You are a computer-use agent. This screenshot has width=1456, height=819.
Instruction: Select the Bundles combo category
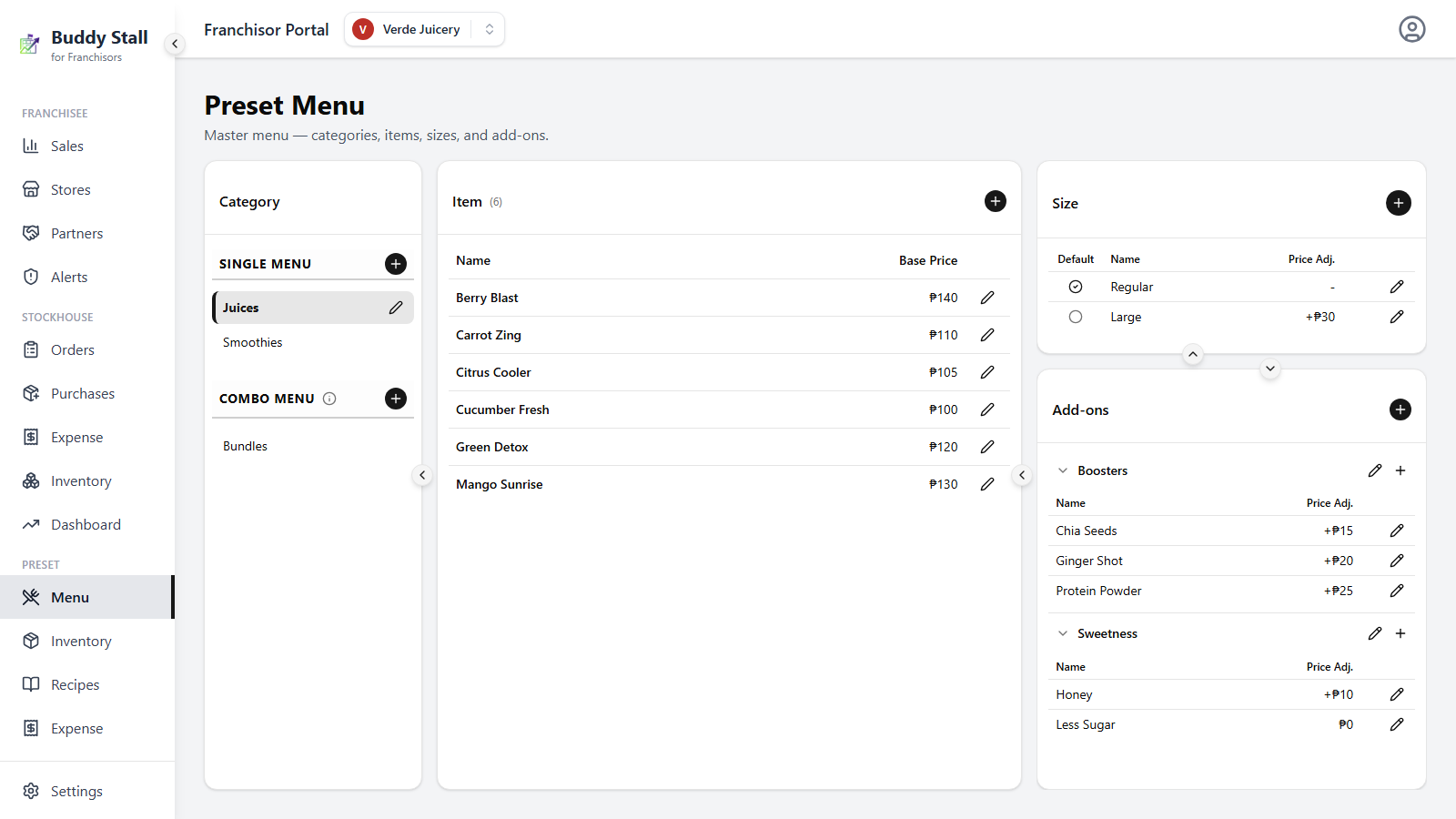coord(313,446)
